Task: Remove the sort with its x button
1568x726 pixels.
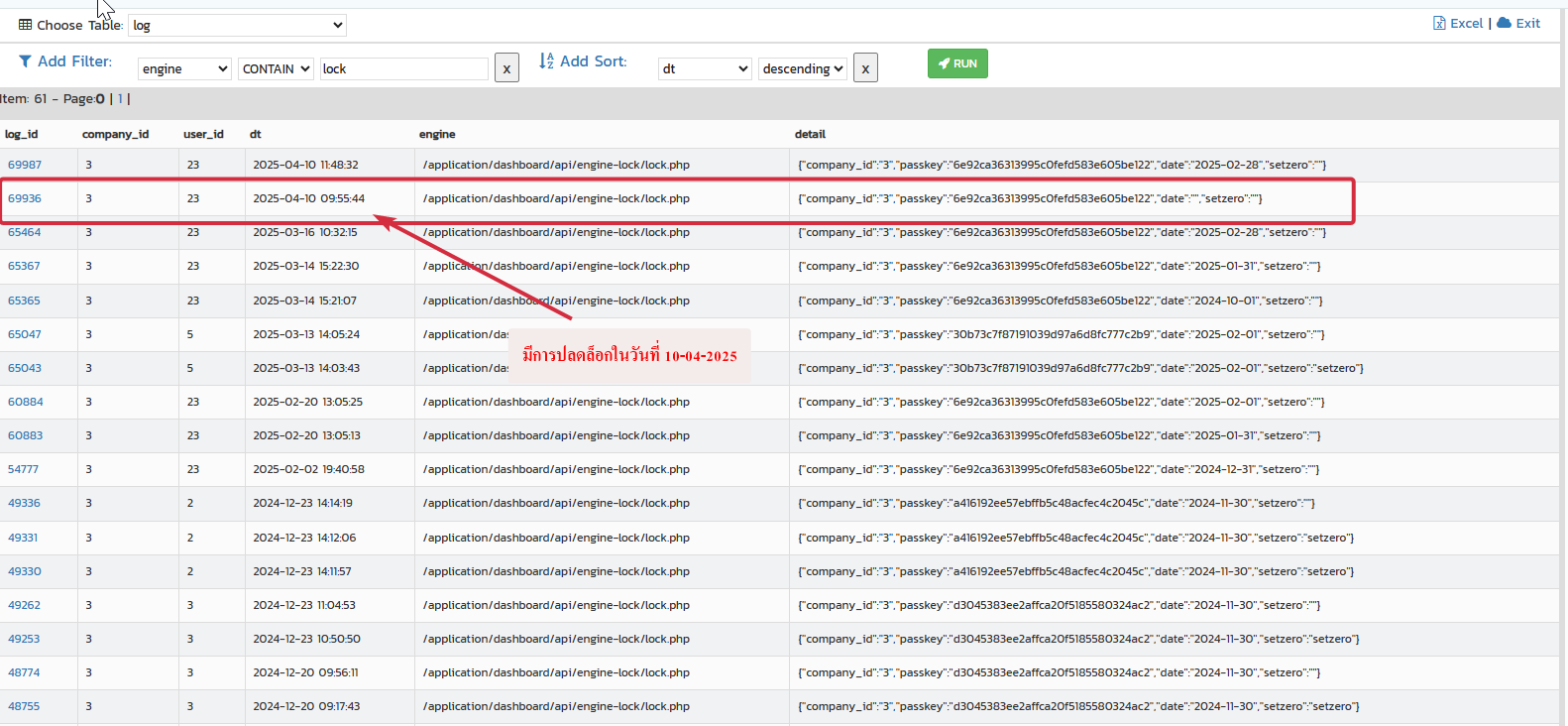Action: pyautogui.click(x=865, y=68)
